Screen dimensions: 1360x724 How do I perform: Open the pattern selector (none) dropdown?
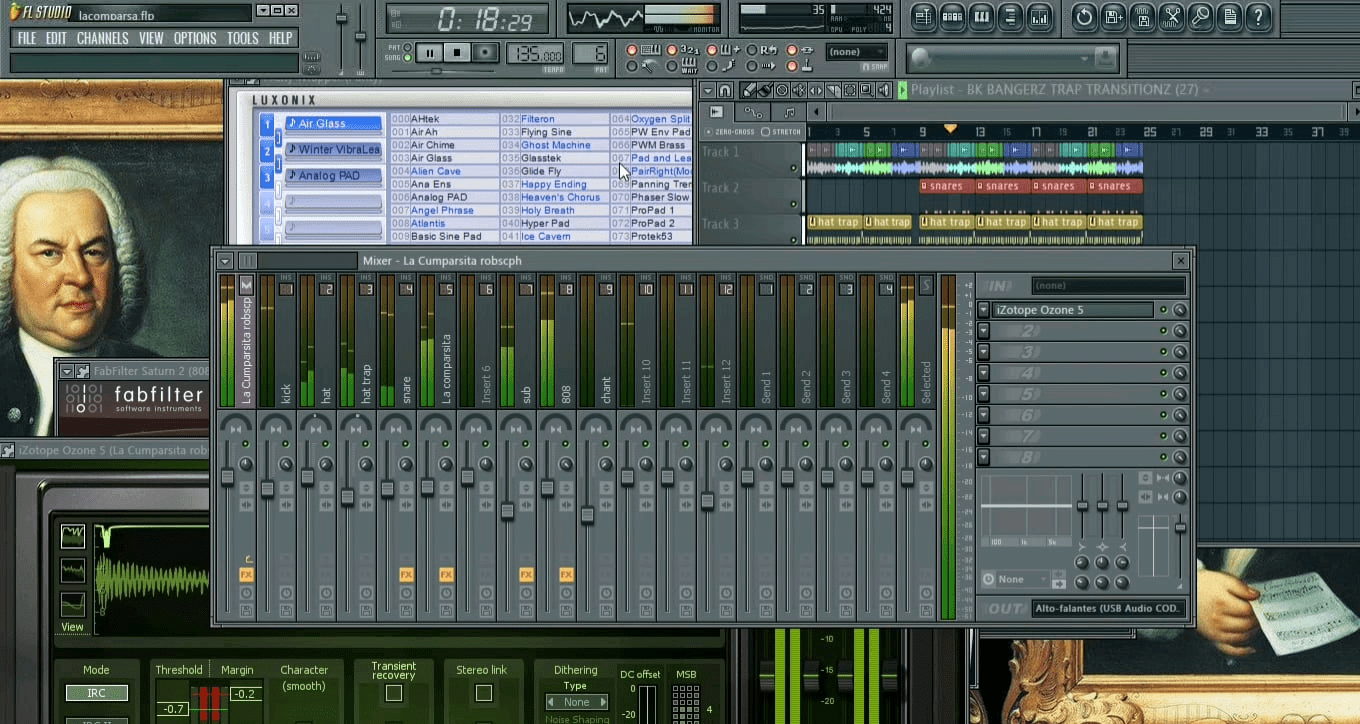pyautogui.click(x=856, y=52)
